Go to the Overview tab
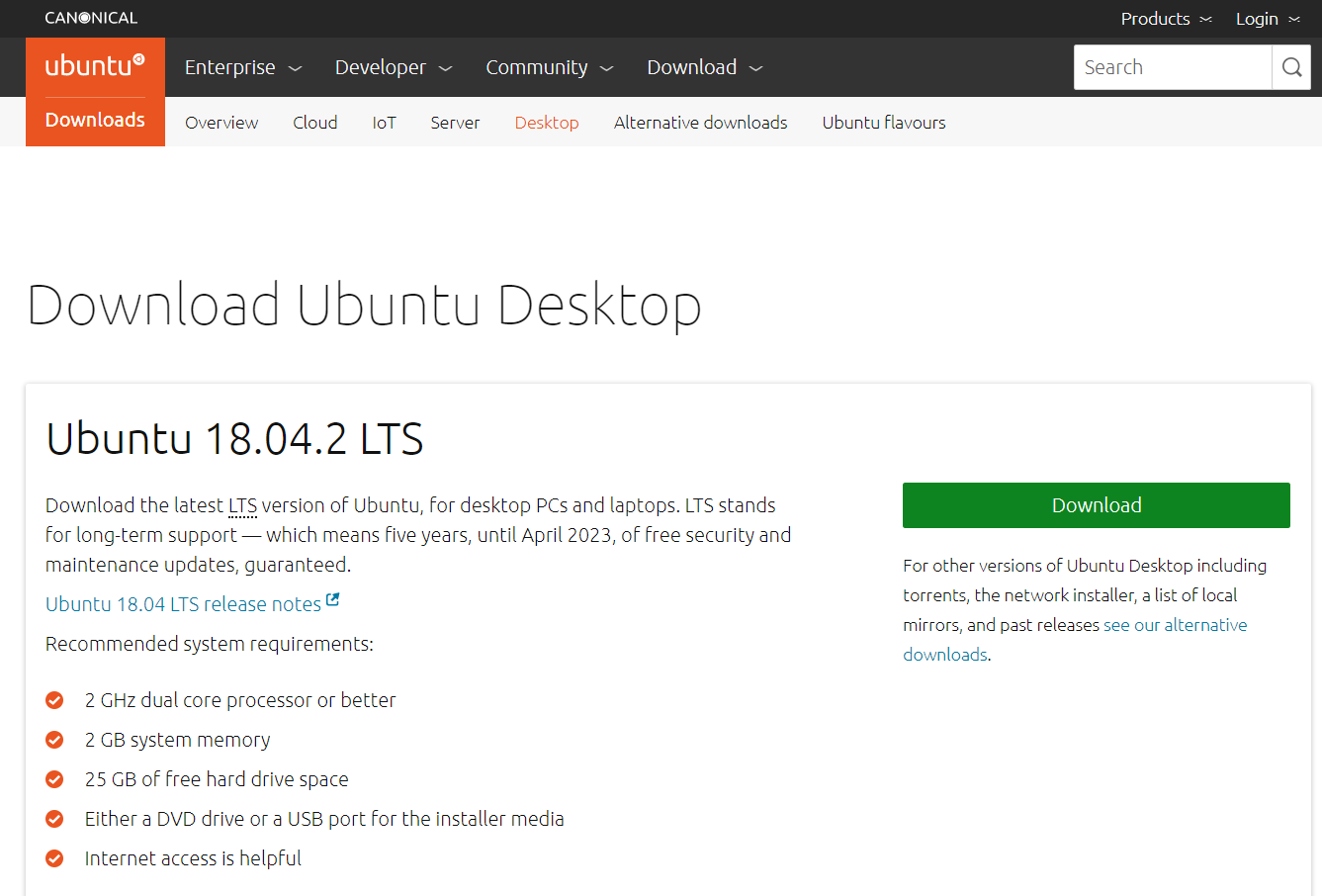Viewport: 1322px width, 896px height. pyautogui.click(x=221, y=123)
